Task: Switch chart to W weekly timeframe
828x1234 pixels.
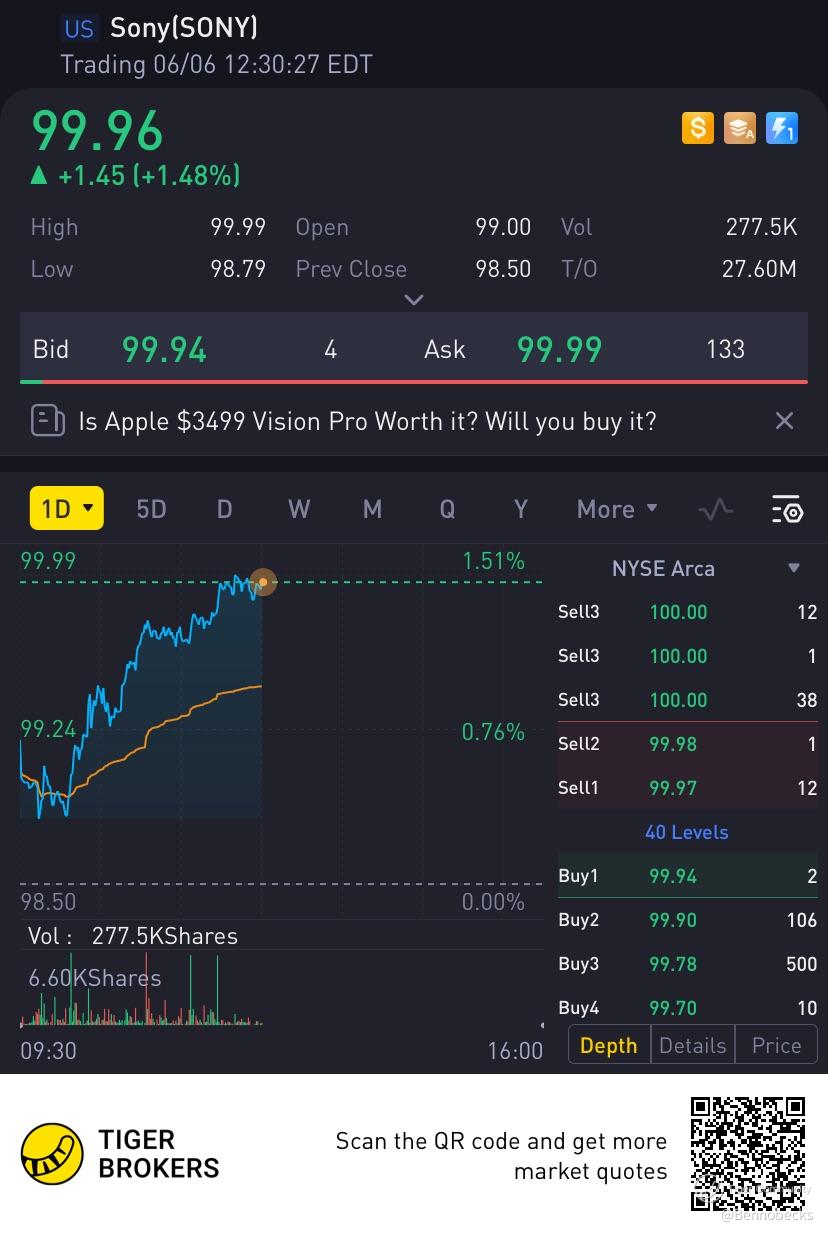Action: [x=299, y=509]
